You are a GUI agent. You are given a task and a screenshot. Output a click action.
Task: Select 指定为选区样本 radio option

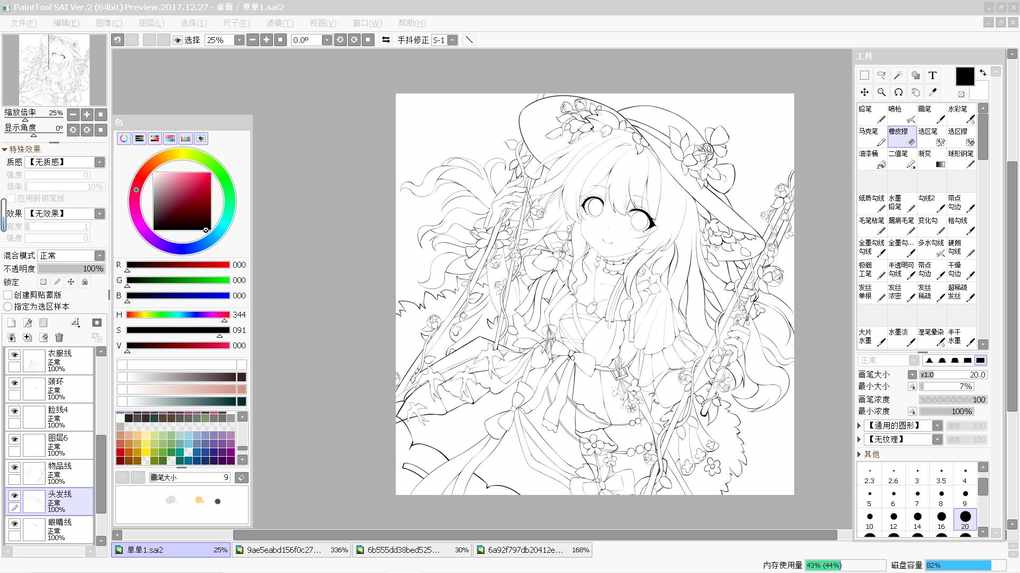click(x=8, y=306)
